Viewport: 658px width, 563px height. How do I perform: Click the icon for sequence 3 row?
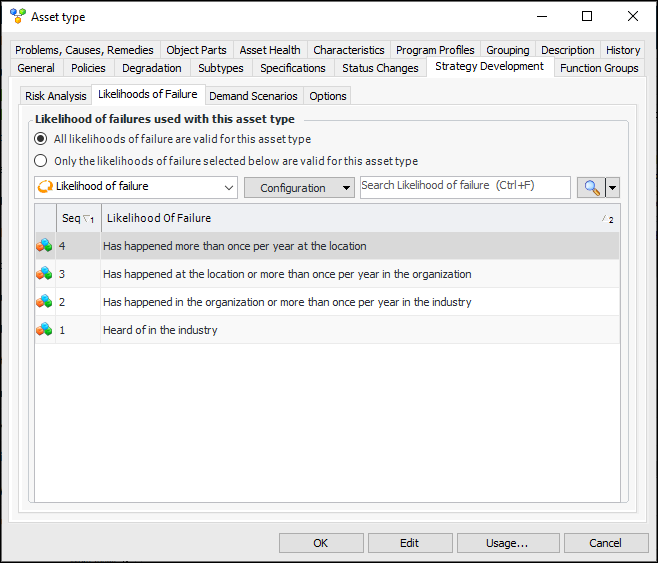(44, 274)
